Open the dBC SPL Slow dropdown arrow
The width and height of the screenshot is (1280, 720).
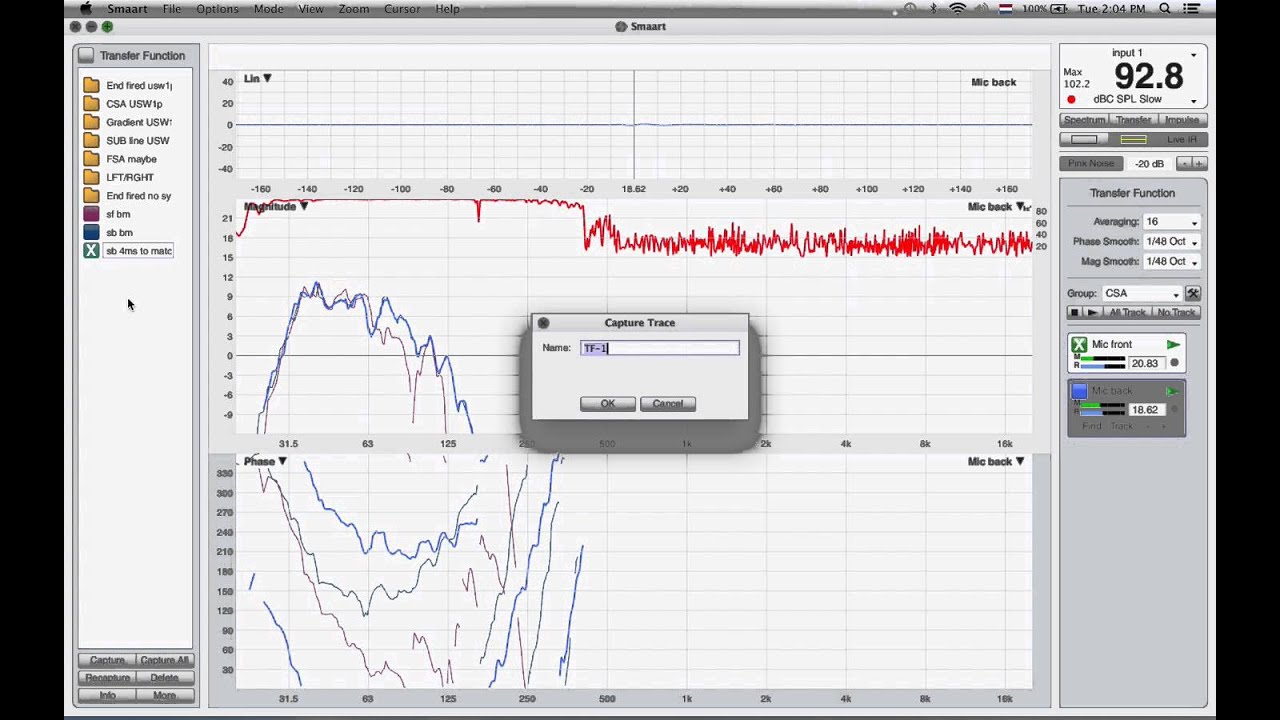pos(1193,101)
